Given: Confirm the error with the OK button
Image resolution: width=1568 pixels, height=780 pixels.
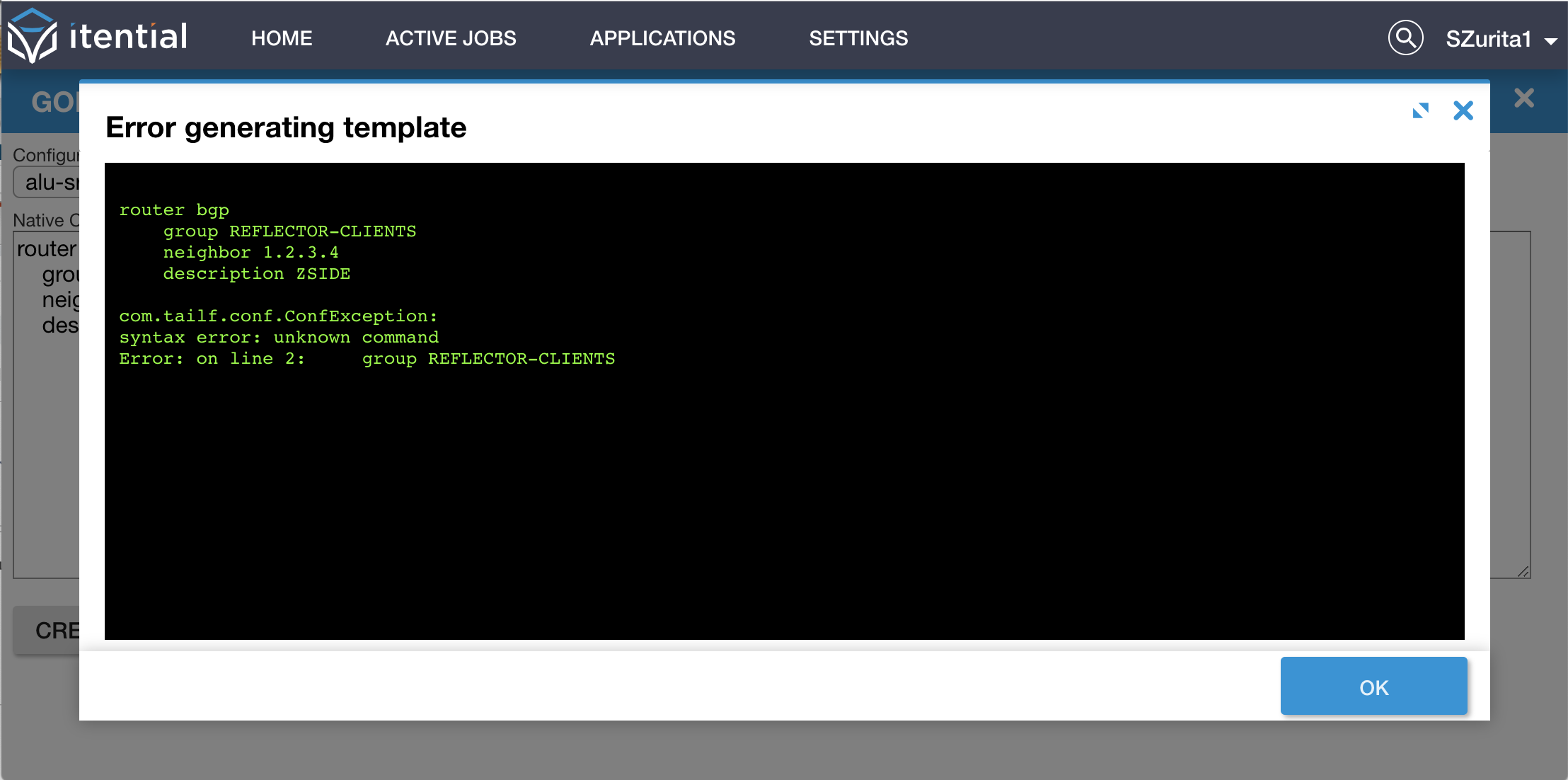Looking at the screenshot, I should [x=1373, y=686].
